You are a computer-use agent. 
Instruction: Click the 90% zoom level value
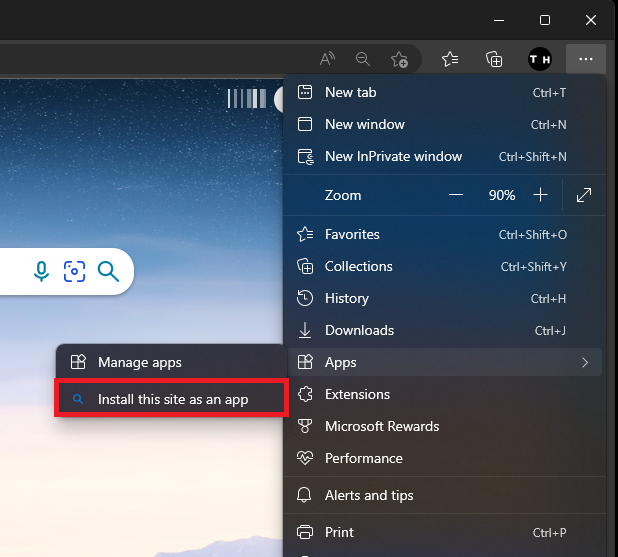pyautogui.click(x=502, y=195)
